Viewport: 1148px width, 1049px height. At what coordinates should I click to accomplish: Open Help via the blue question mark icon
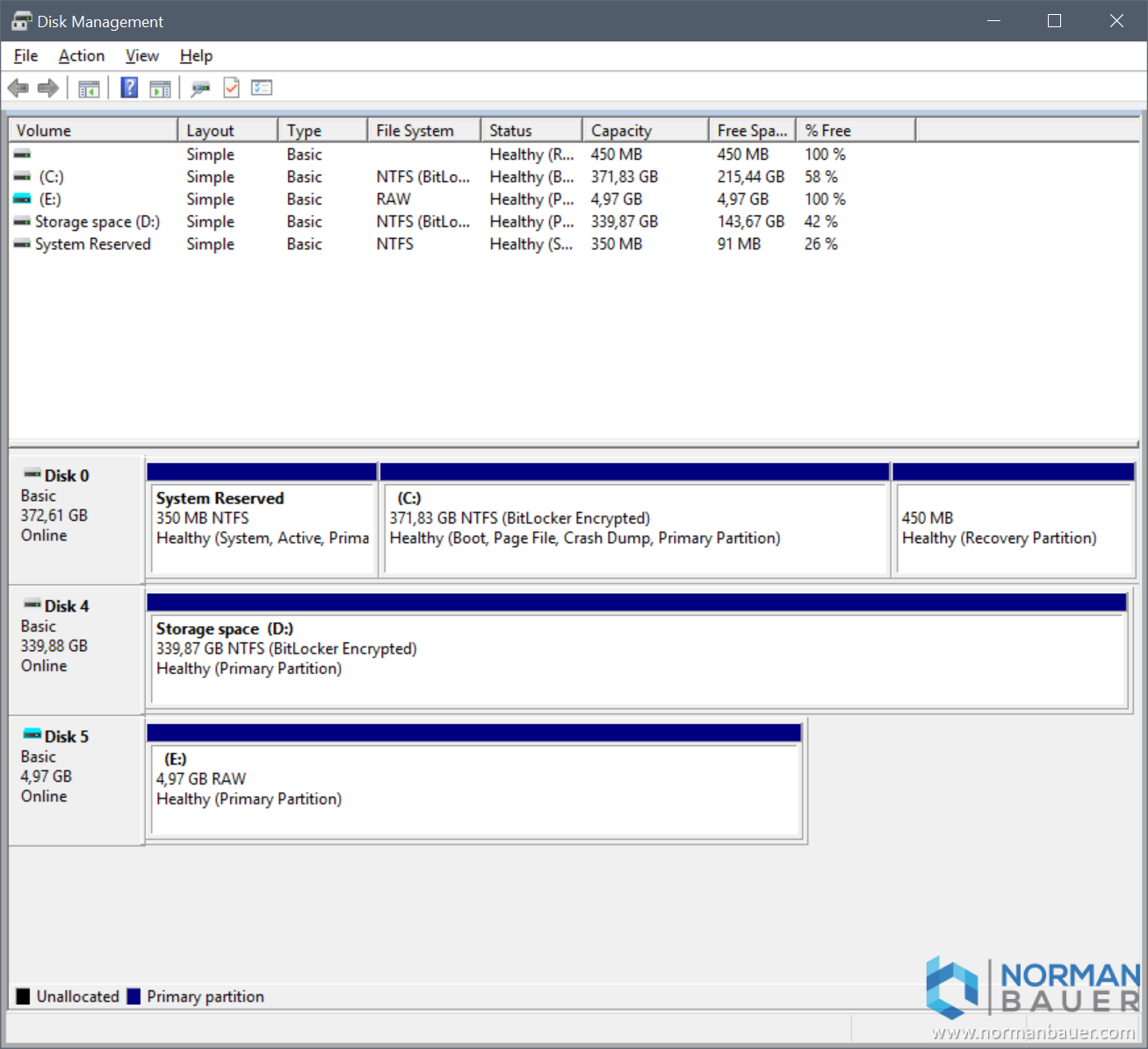pos(129,88)
